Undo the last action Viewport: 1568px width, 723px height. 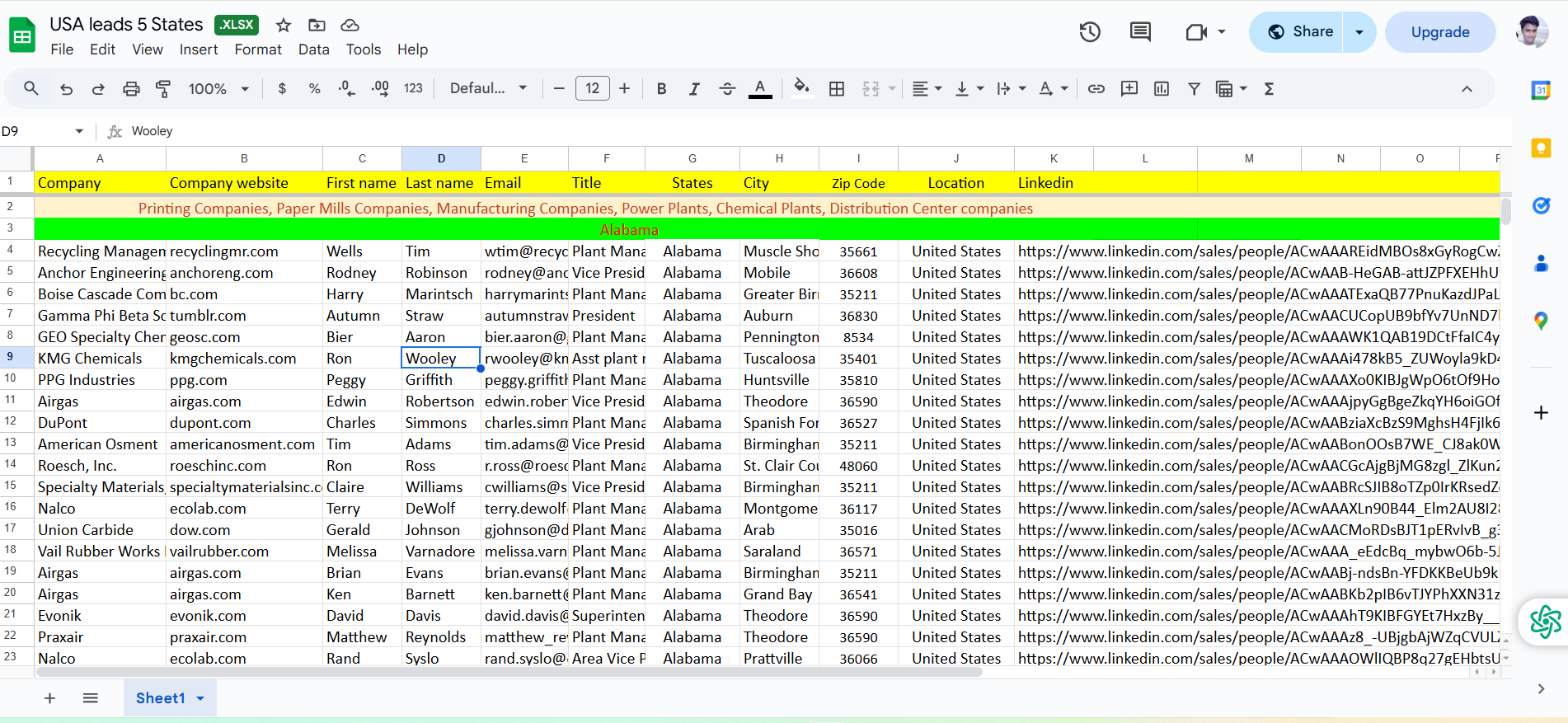[66, 88]
